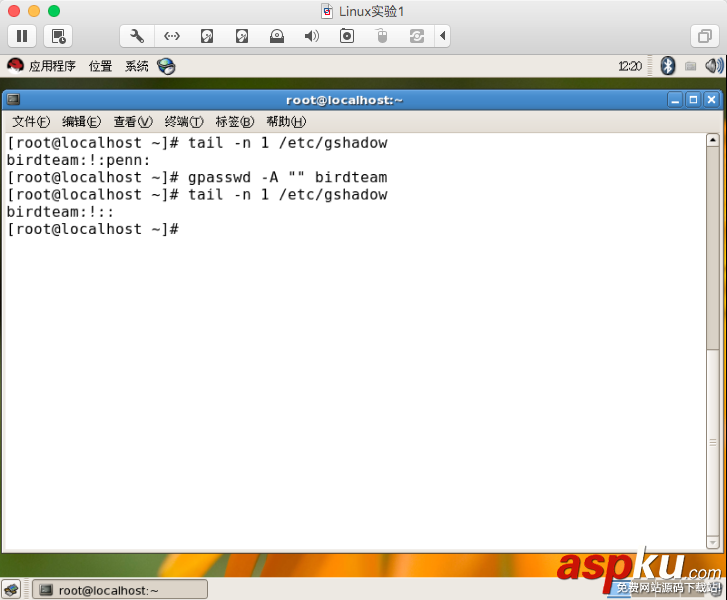Open the 编辑(E) menu
727x600 pixels.
click(82, 122)
